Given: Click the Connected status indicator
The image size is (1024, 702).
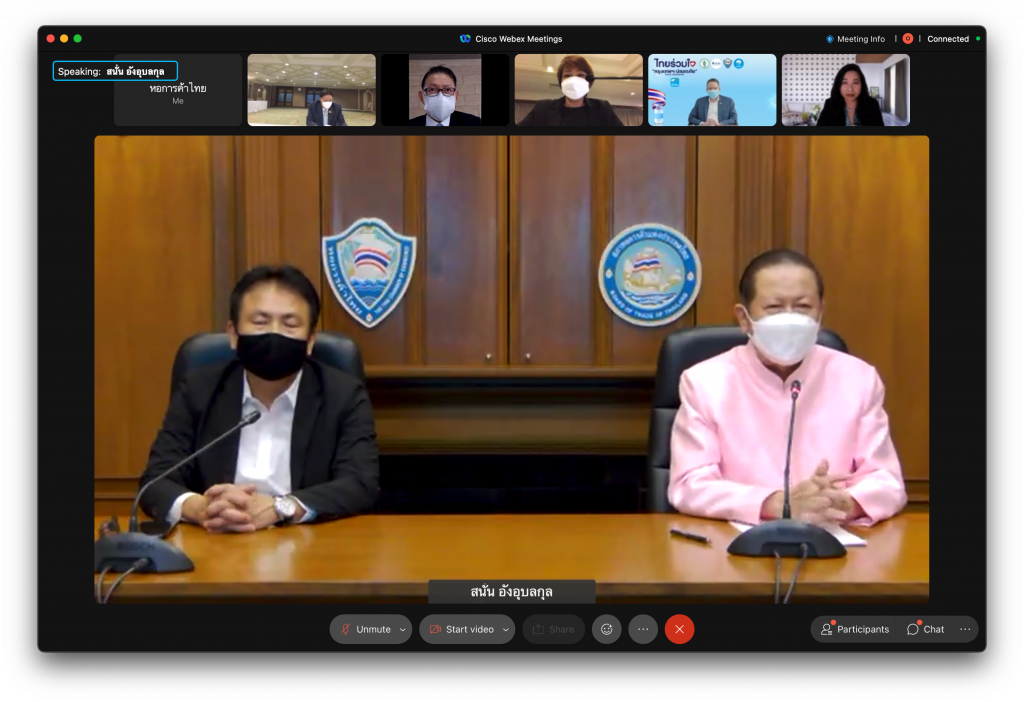Looking at the screenshot, I should tap(952, 39).
